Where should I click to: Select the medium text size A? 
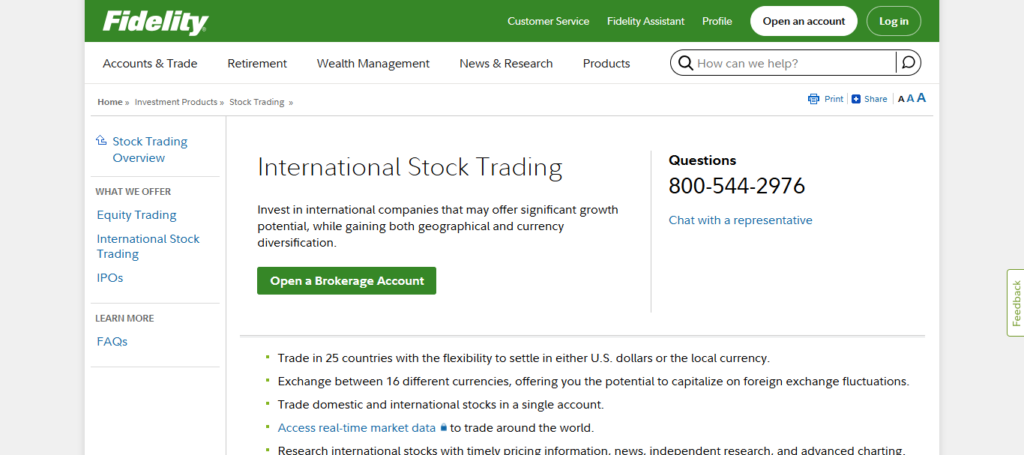910,99
